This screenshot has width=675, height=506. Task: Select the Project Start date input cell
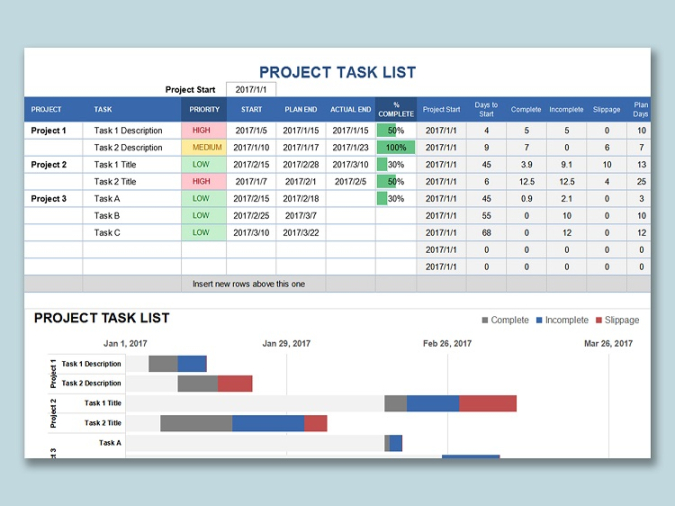click(251, 89)
